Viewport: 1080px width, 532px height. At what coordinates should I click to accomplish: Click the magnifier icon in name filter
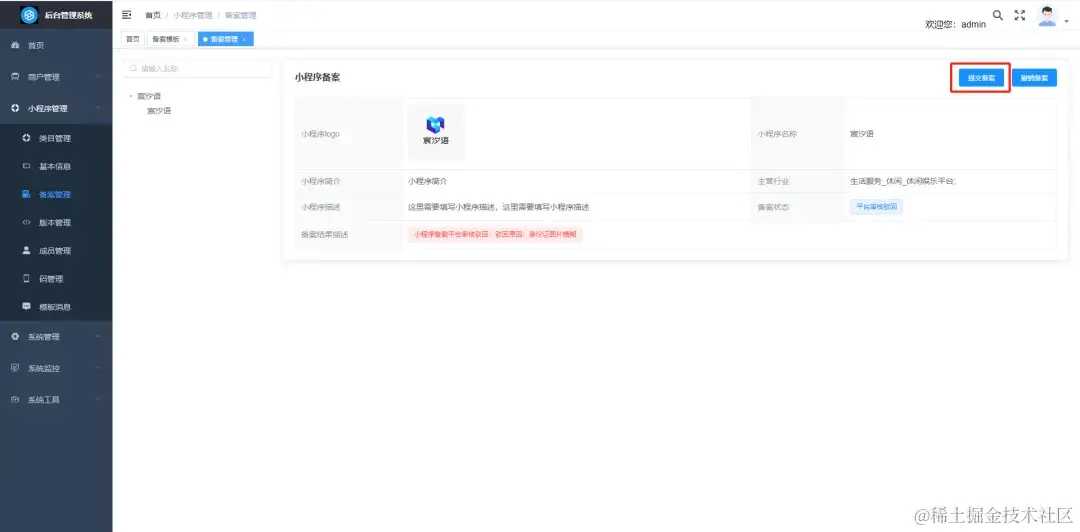[x=134, y=69]
